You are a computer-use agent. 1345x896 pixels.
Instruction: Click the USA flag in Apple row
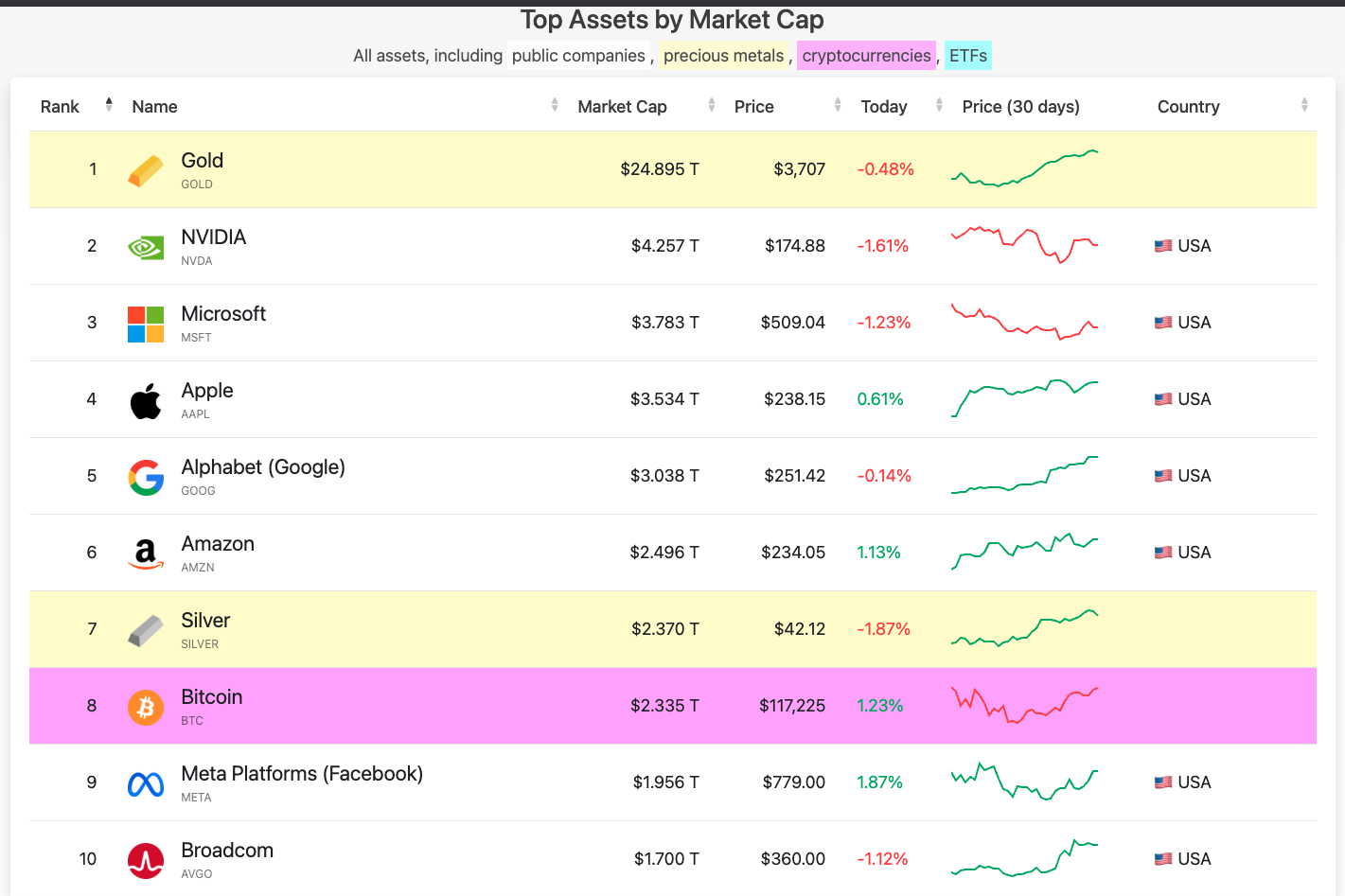click(1163, 399)
